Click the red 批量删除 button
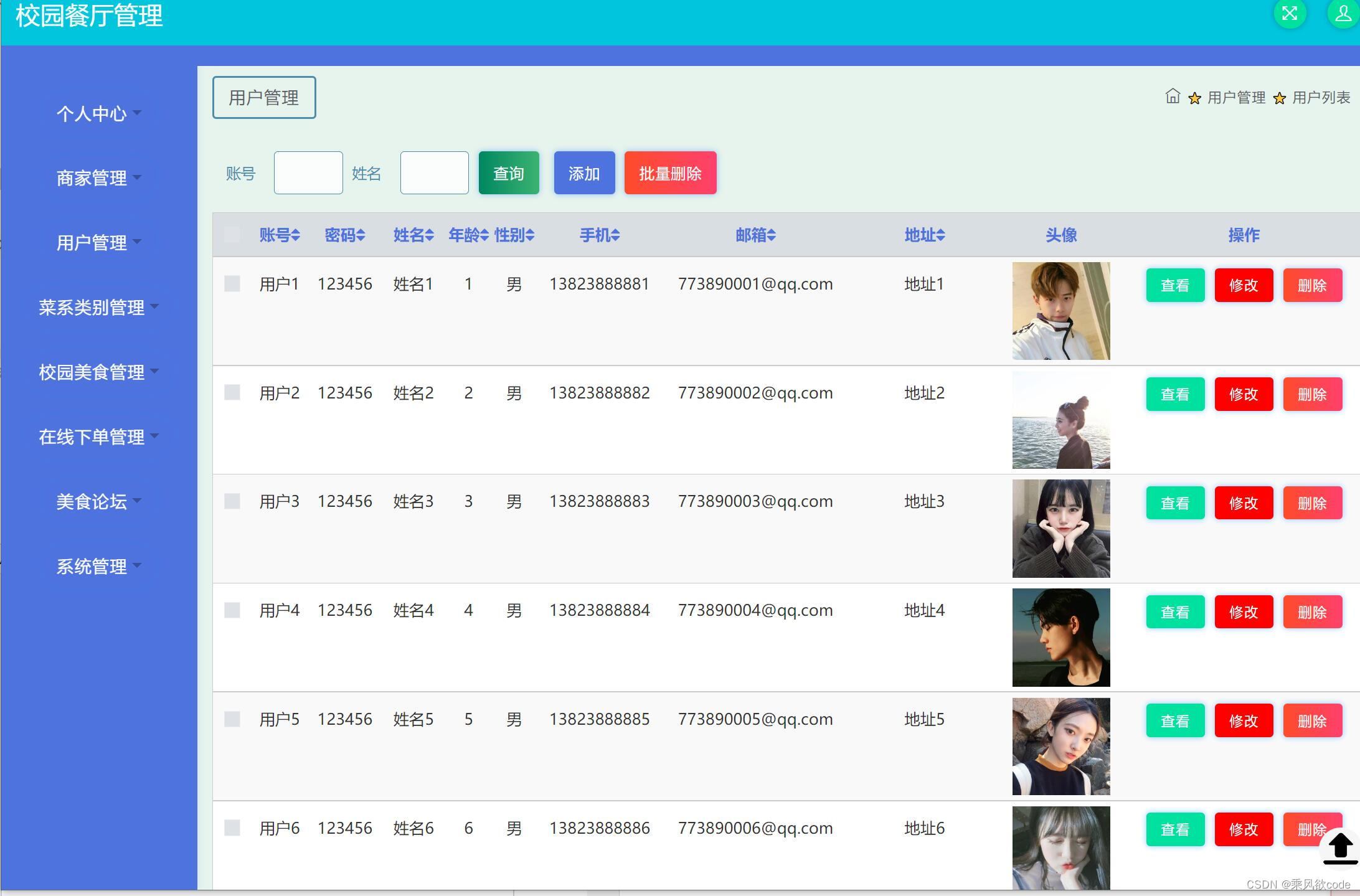Screen dimensions: 1360x896 pos(670,173)
